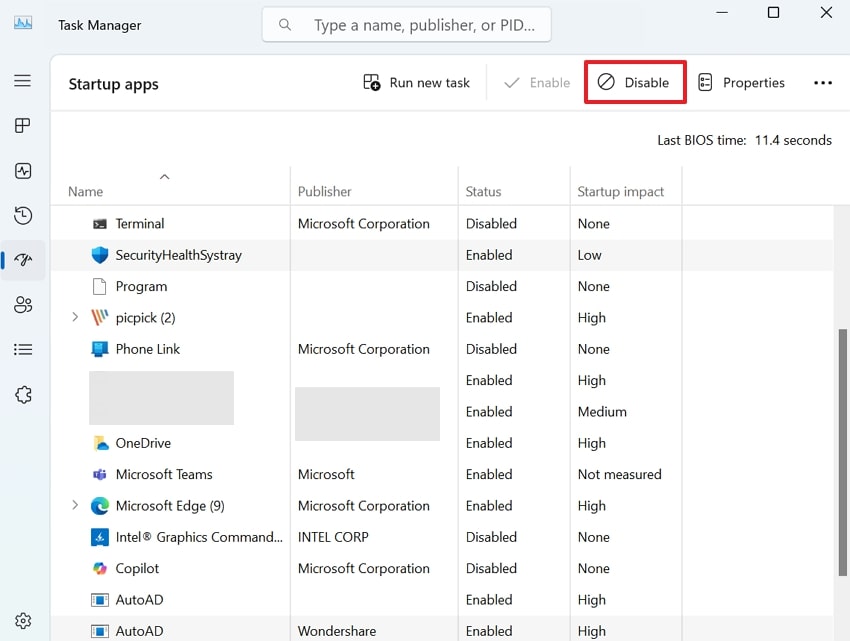Image resolution: width=850 pixels, height=641 pixels.
Task: Select the Copilot entry
Action: pos(137,568)
